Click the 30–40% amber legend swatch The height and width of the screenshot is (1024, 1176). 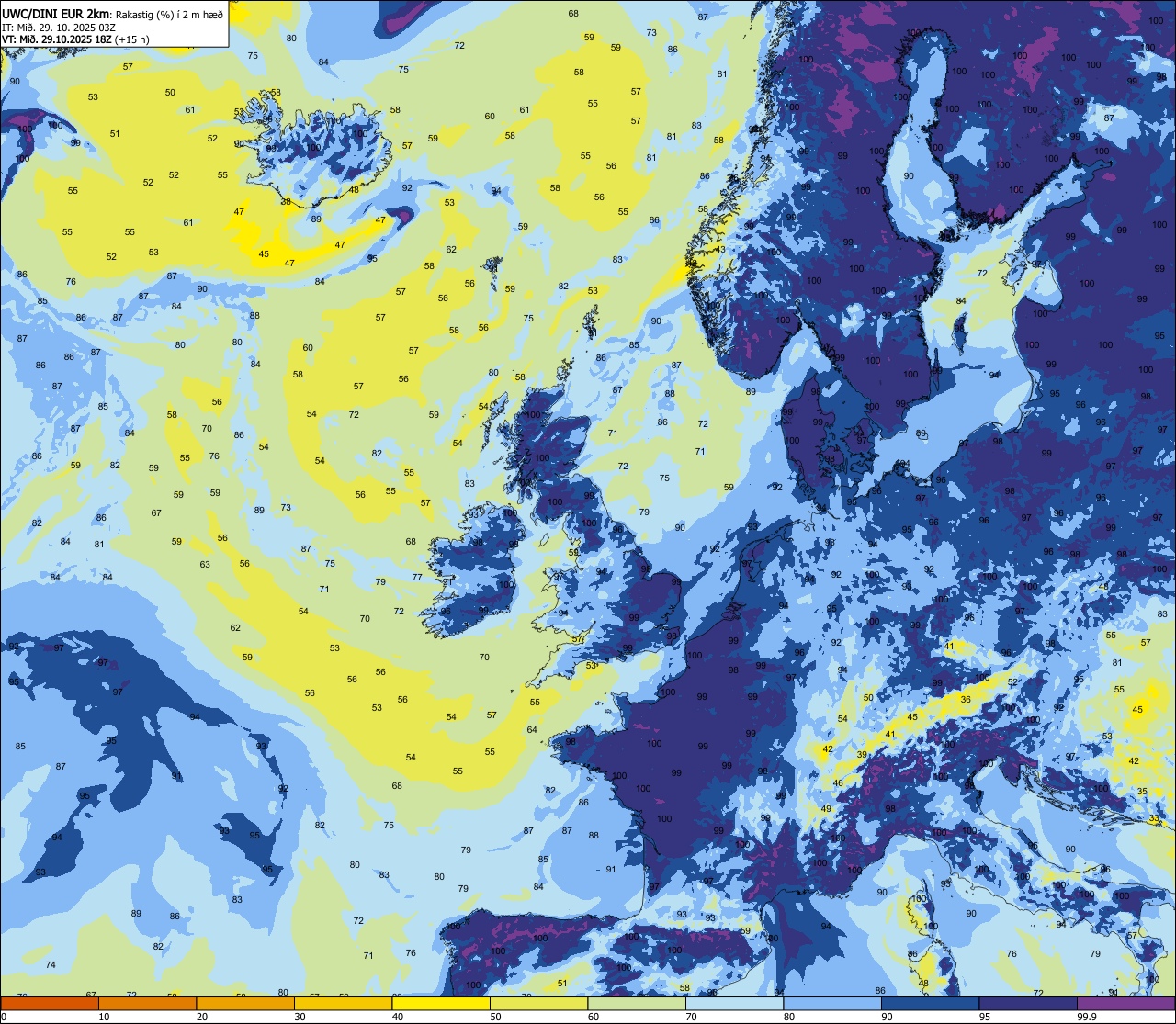point(343,1003)
